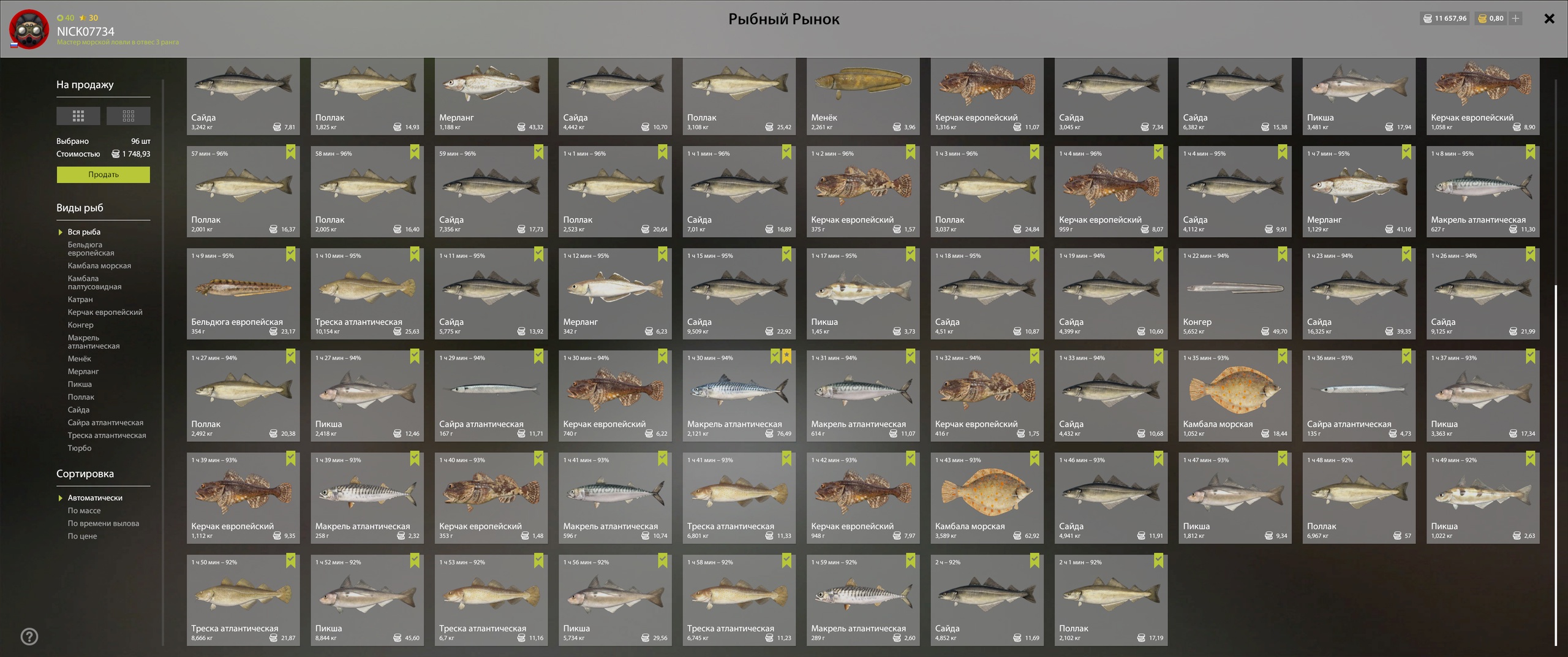
Task: Select the Мерланг 1,188 кг card
Action: tap(491, 96)
